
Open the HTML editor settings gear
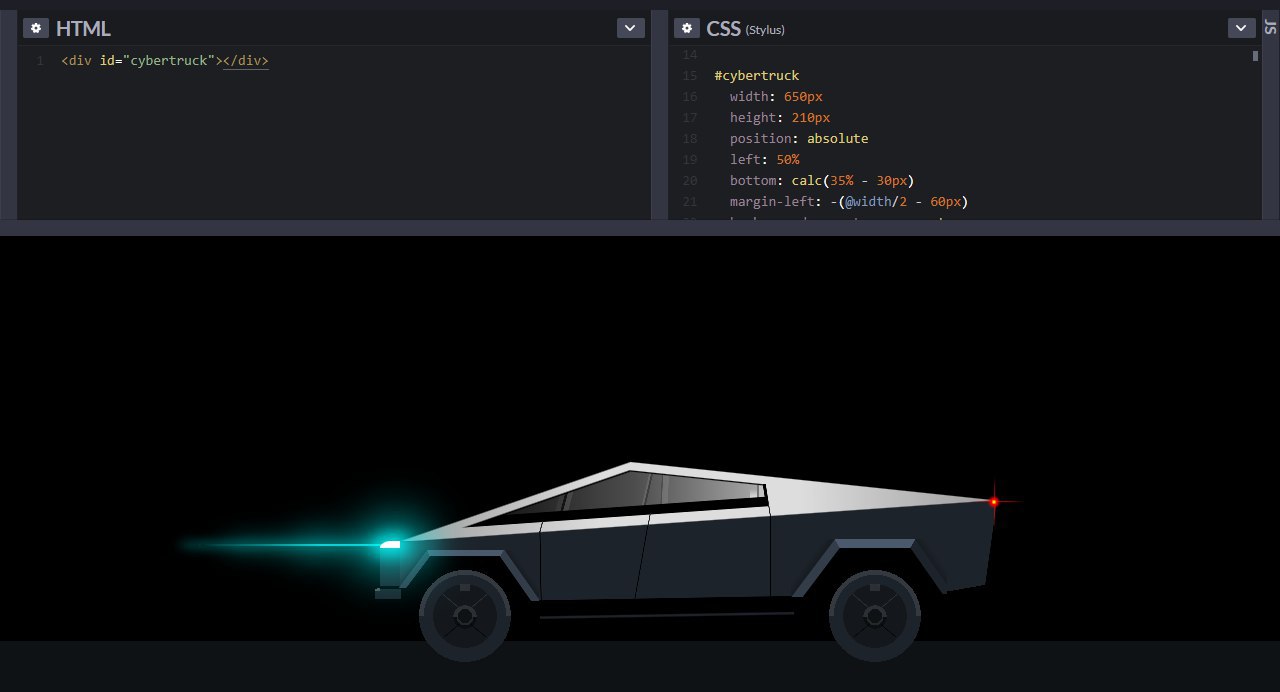(x=36, y=28)
